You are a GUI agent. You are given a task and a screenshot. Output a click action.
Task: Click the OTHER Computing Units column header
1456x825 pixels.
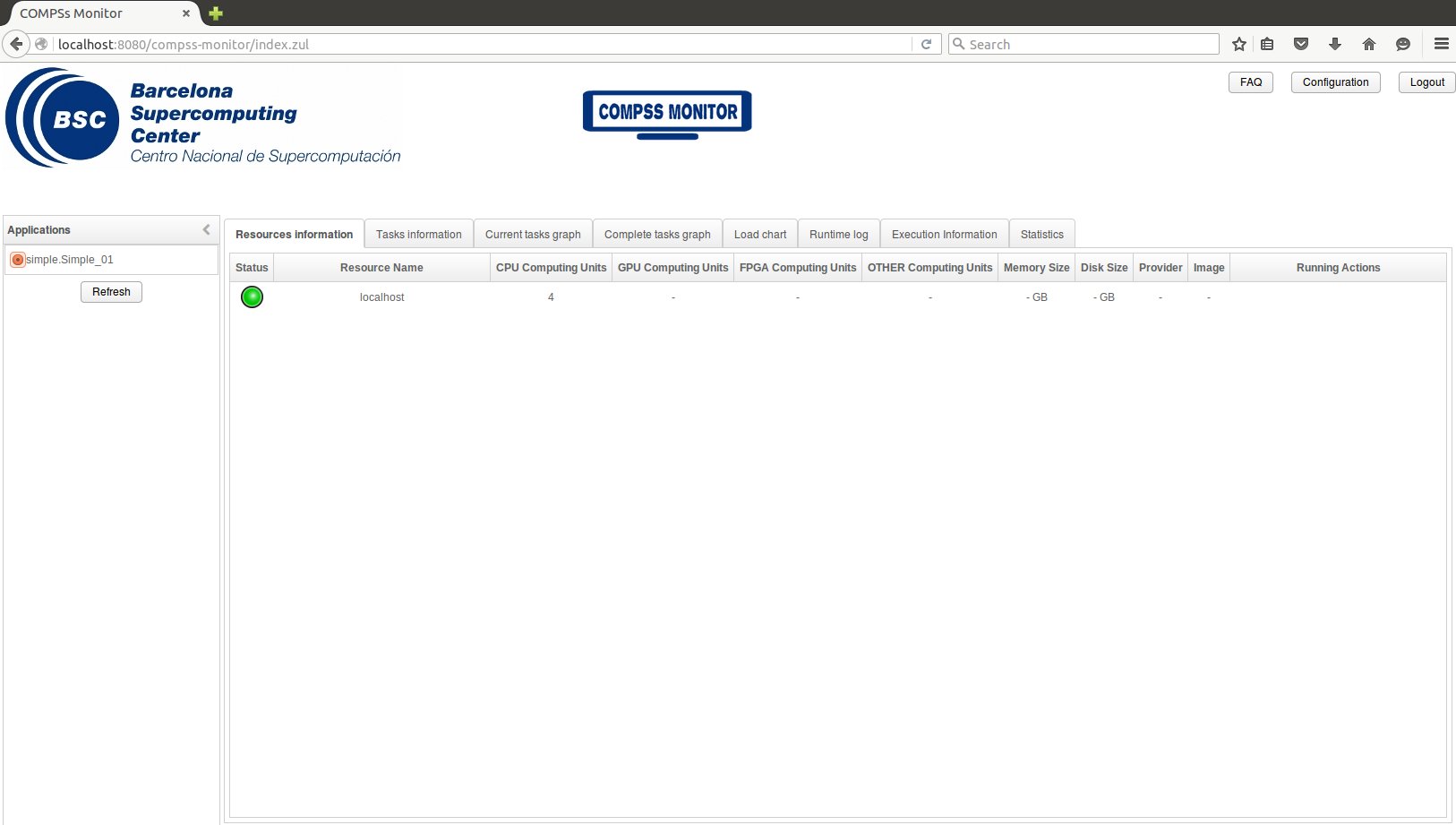point(930,268)
